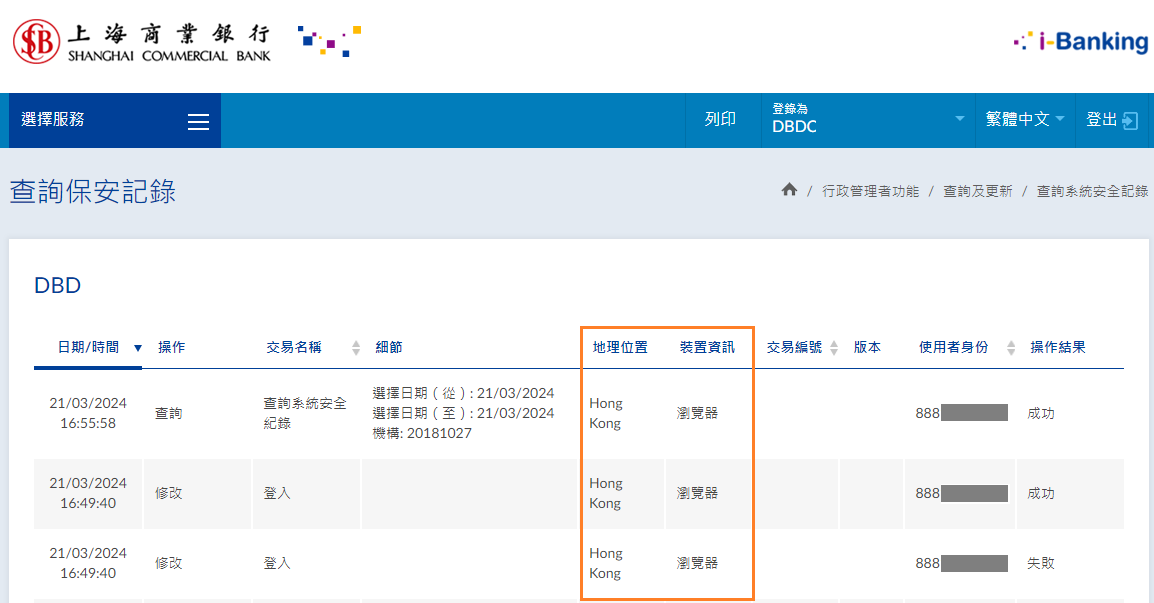1154x603 pixels.
Task: Click the i-Banking logo
Action: pos(1080,42)
